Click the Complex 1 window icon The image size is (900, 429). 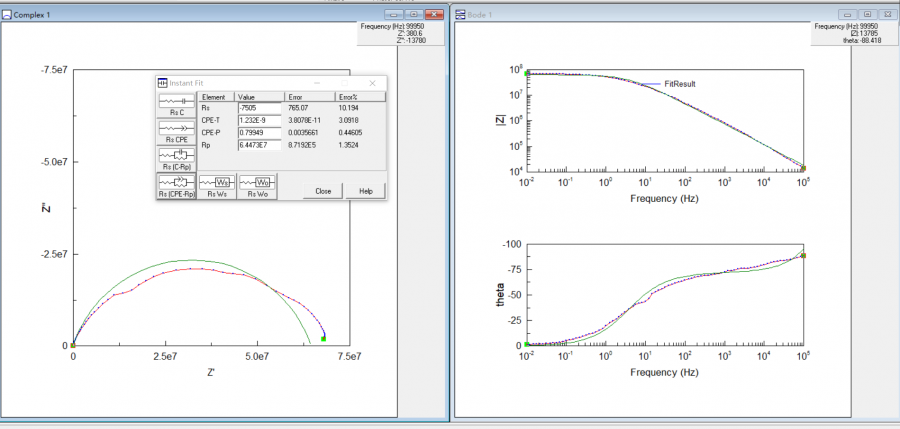[x=7, y=14]
